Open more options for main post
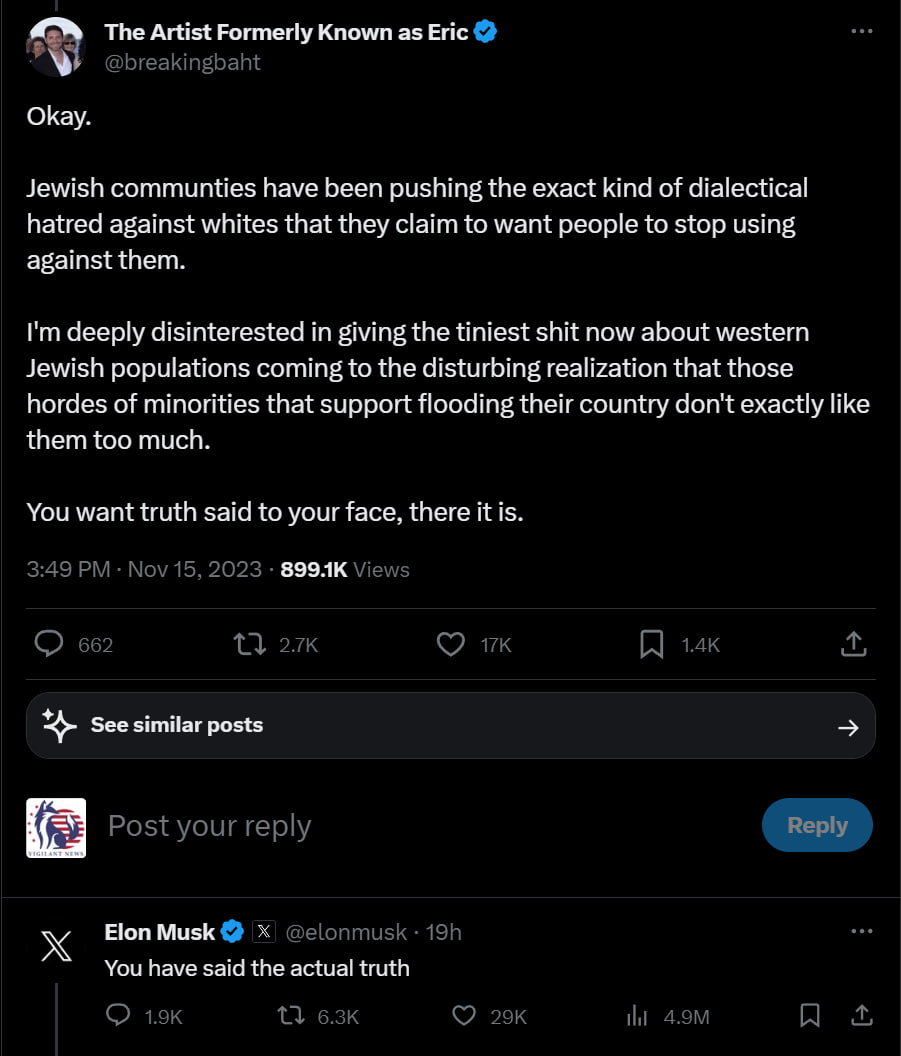This screenshot has height=1056, width=901. point(861,32)
